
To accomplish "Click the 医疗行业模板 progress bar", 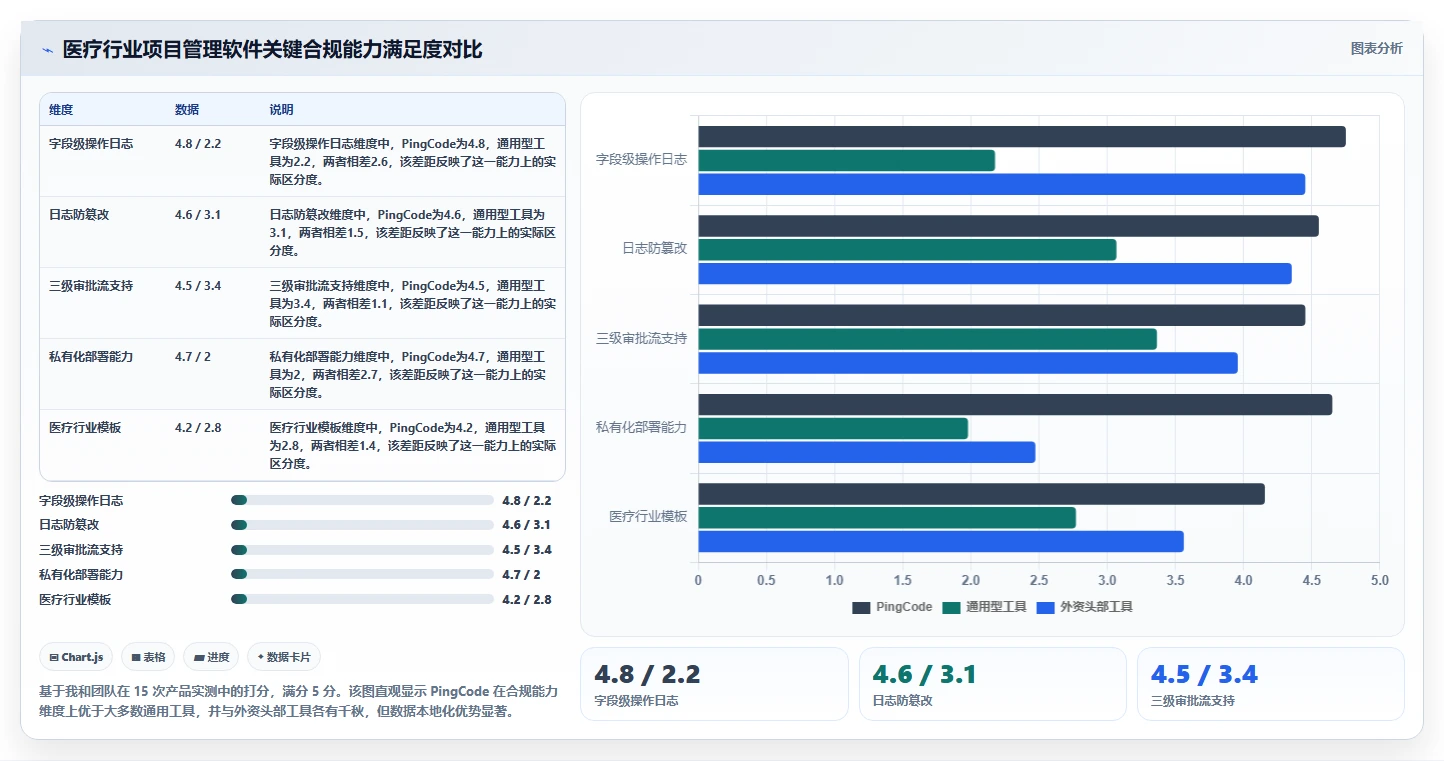I will pyautogui.click(x=362, y=599).
